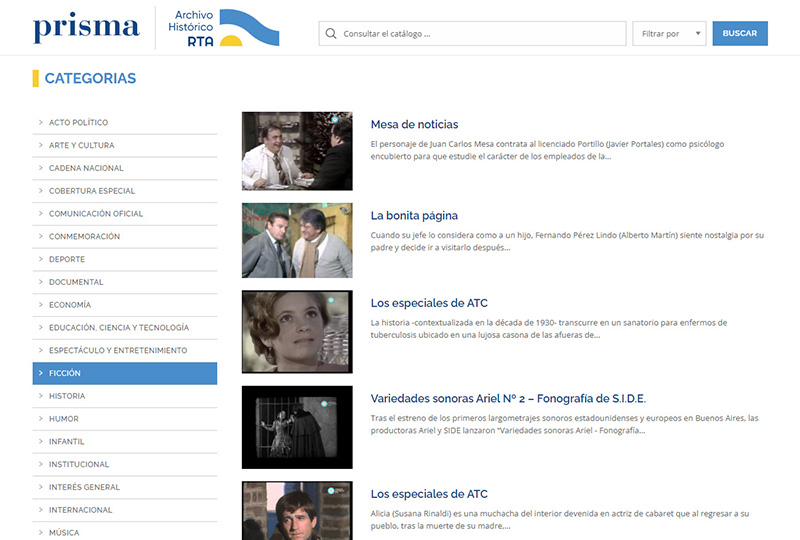Select the ARTE Y CULTURA category
Viewport: 800px width, 540px height.
[82, 146]
